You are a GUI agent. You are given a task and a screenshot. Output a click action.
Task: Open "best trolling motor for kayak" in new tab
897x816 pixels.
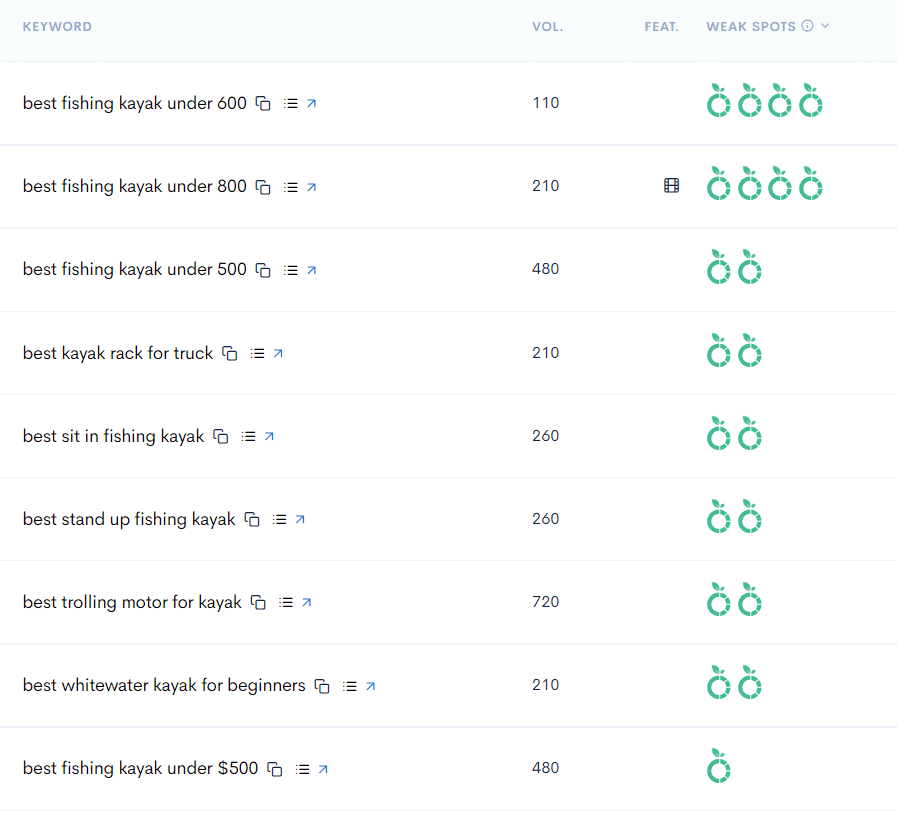[x=308, y=602]
